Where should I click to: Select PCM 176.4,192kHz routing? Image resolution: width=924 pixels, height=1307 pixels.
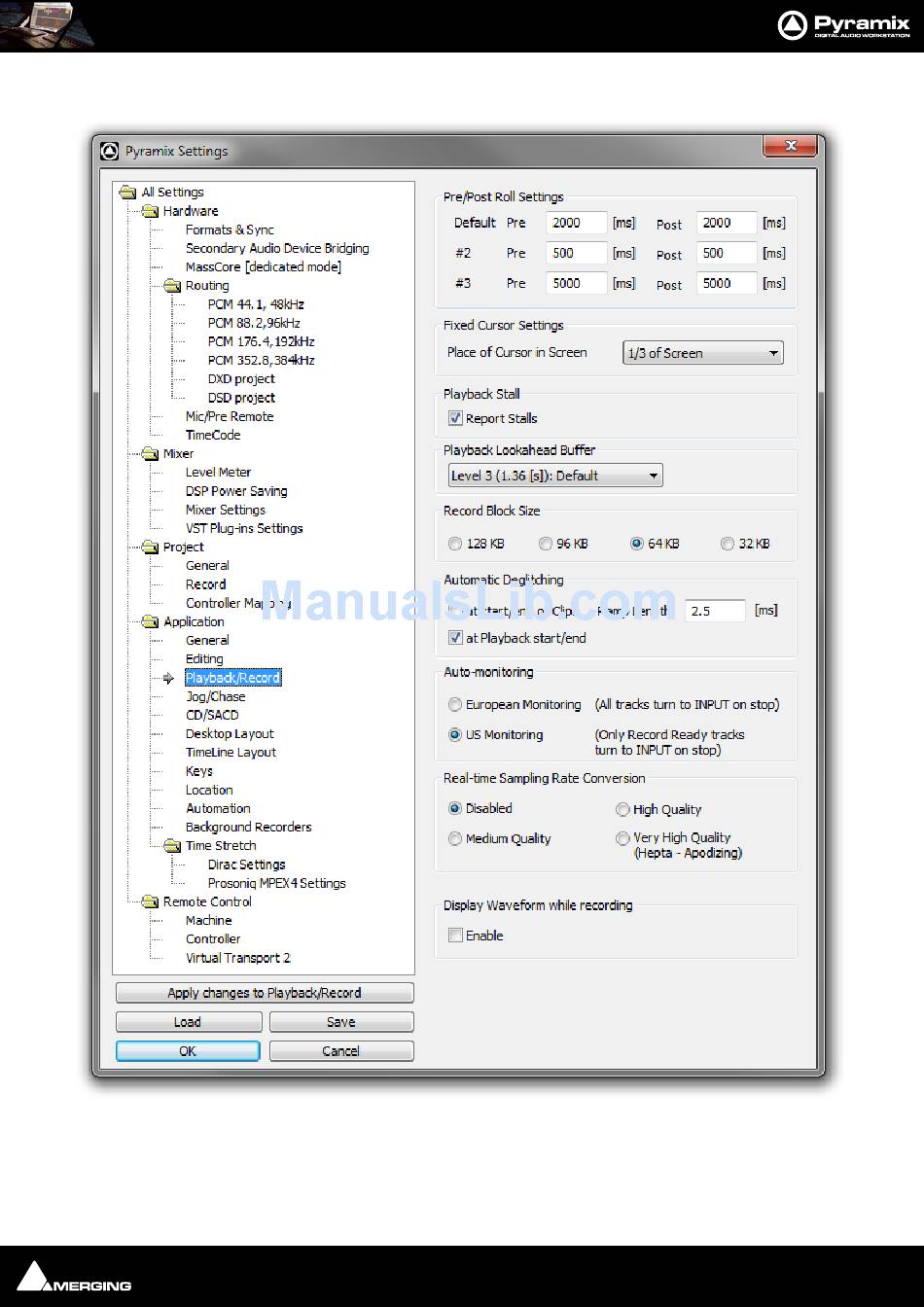(261, 341)
